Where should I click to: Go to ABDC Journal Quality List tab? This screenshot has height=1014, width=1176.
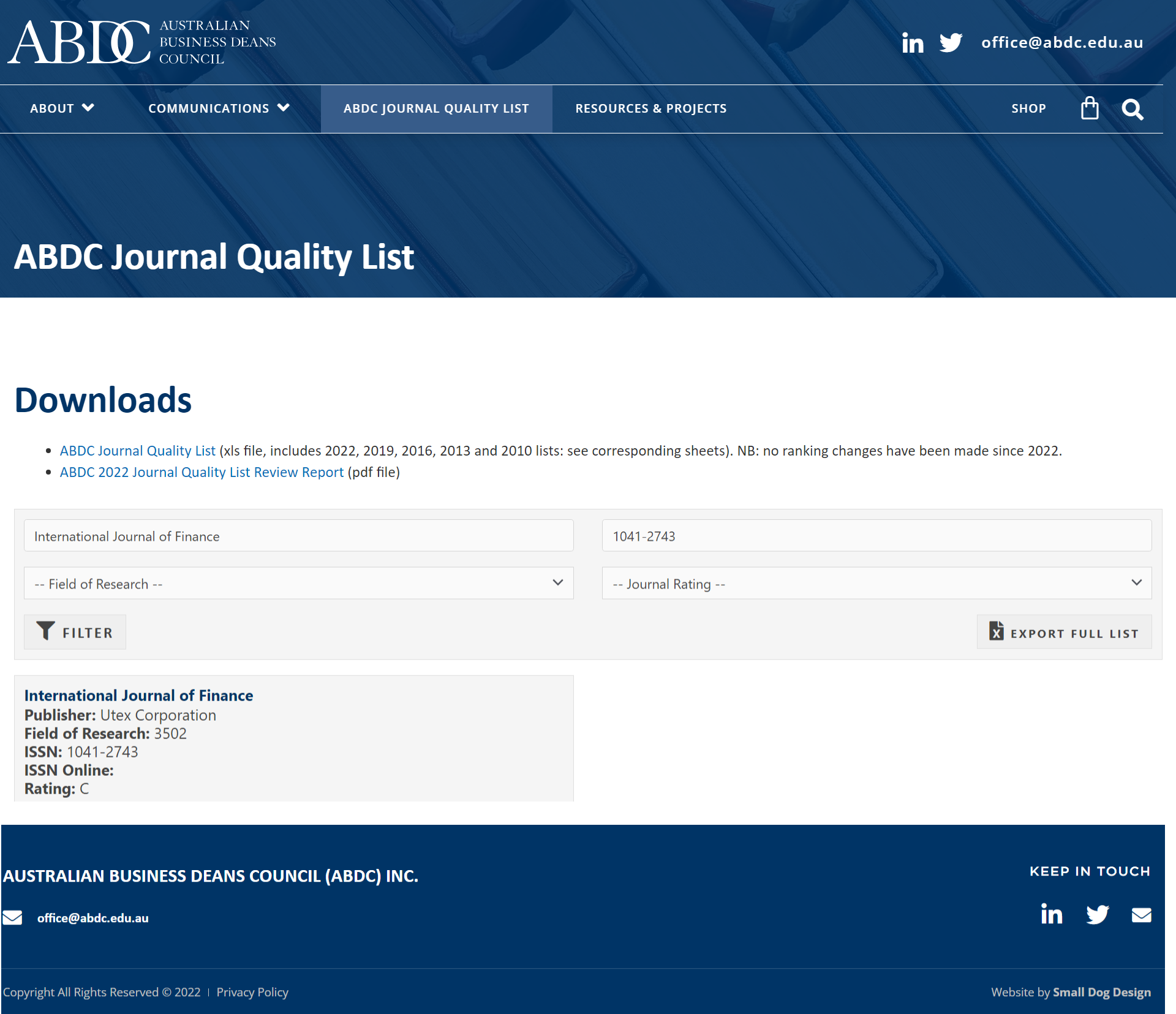pyautogui.click(x=436, y=108)
